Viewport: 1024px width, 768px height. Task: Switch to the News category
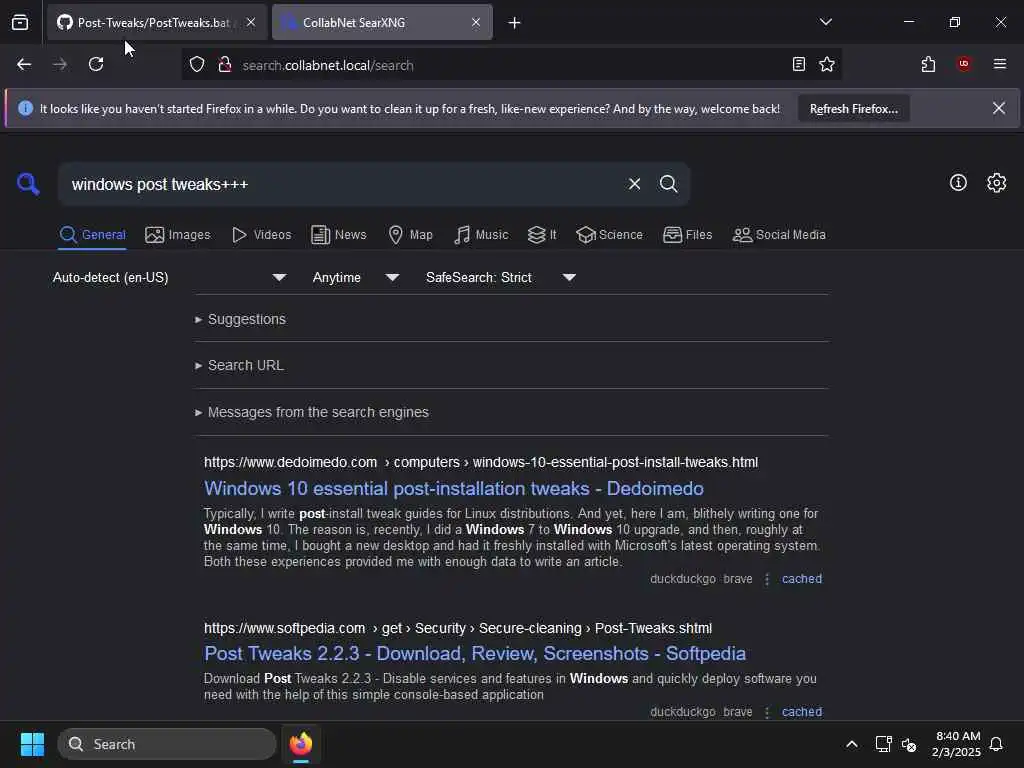(x=338, y=234)
